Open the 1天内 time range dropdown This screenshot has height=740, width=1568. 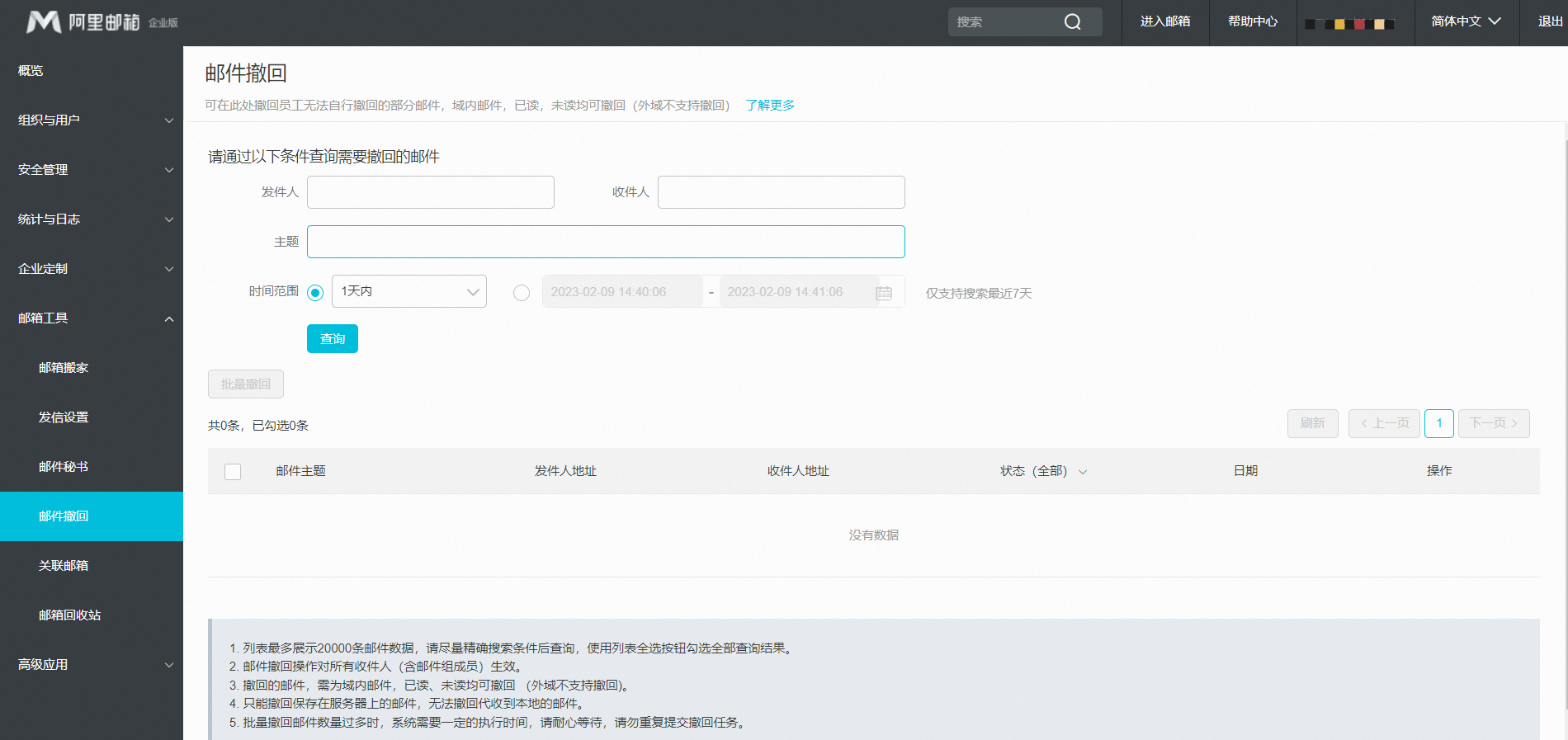tap(409, 291)
